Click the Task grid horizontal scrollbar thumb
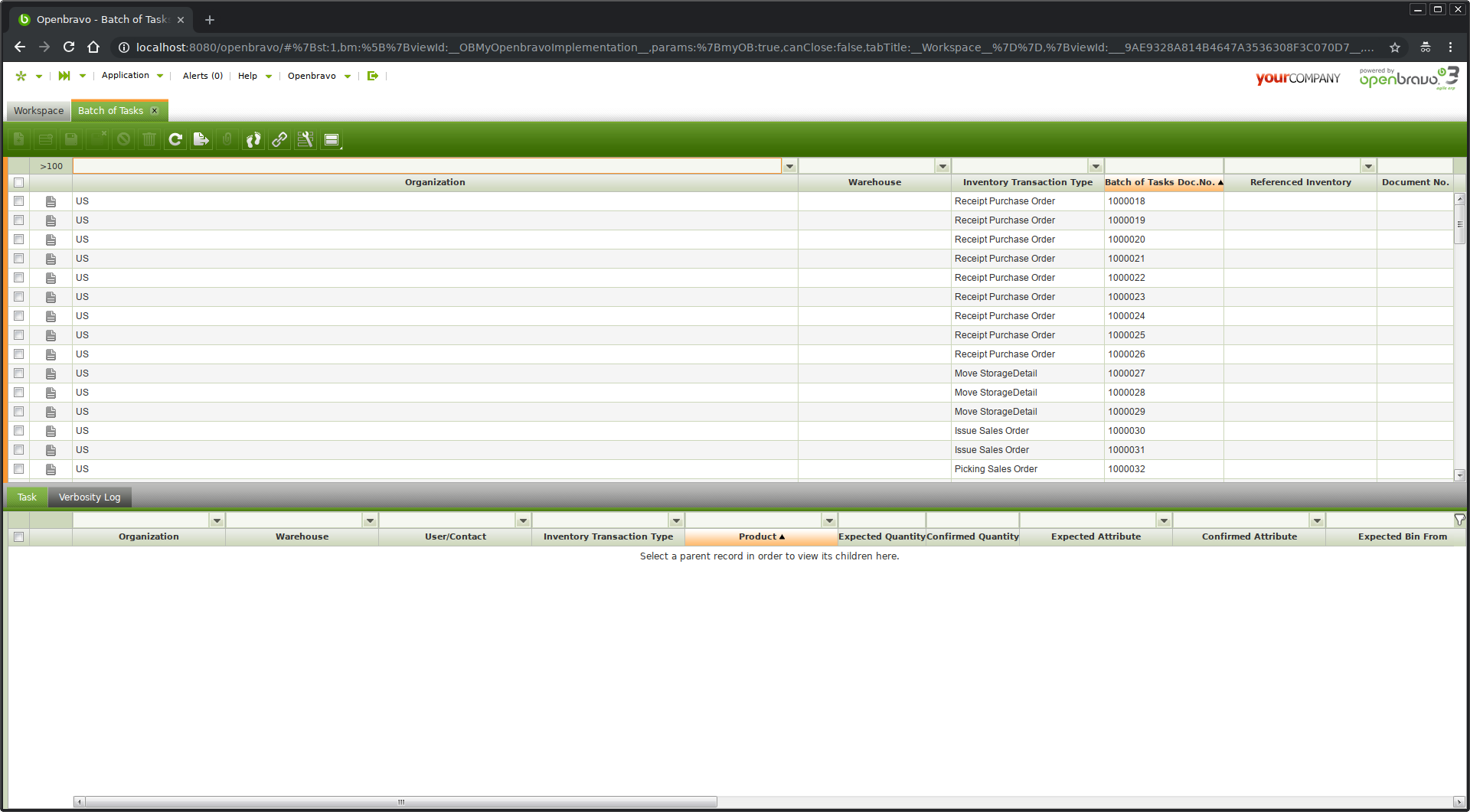 pyautogui.click(x=401, y=802)
